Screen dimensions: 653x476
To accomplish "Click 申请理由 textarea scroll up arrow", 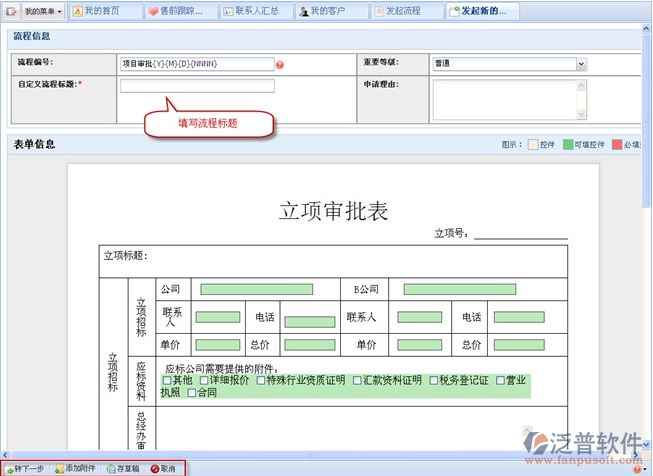I will coord(581,85).
